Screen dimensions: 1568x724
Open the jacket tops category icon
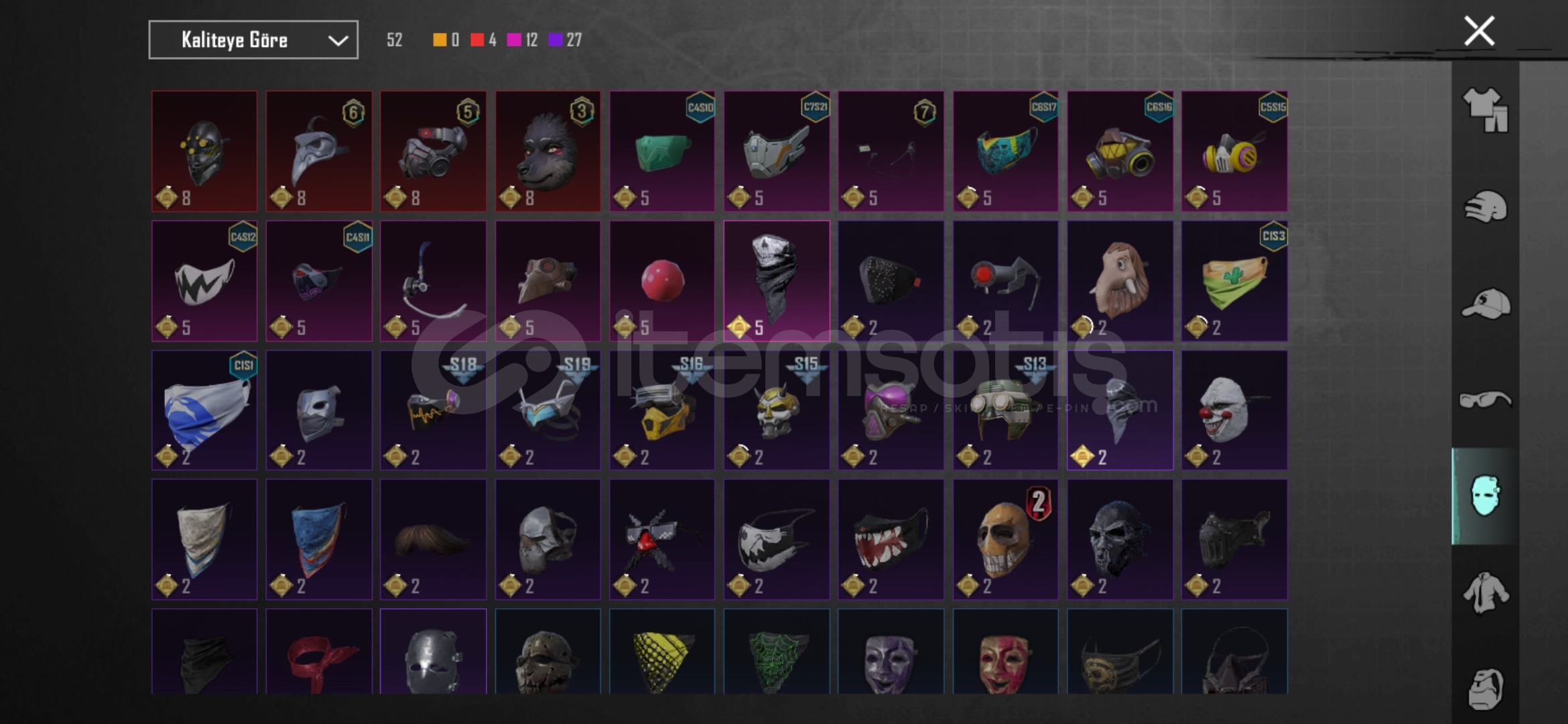(x=1485, y=593)
